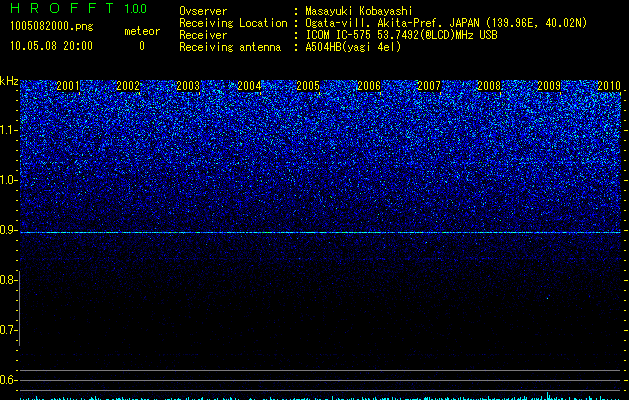Click the 0.7 kHz axis label
Viewport: 629px width, 400px height.
pos(8,330)
